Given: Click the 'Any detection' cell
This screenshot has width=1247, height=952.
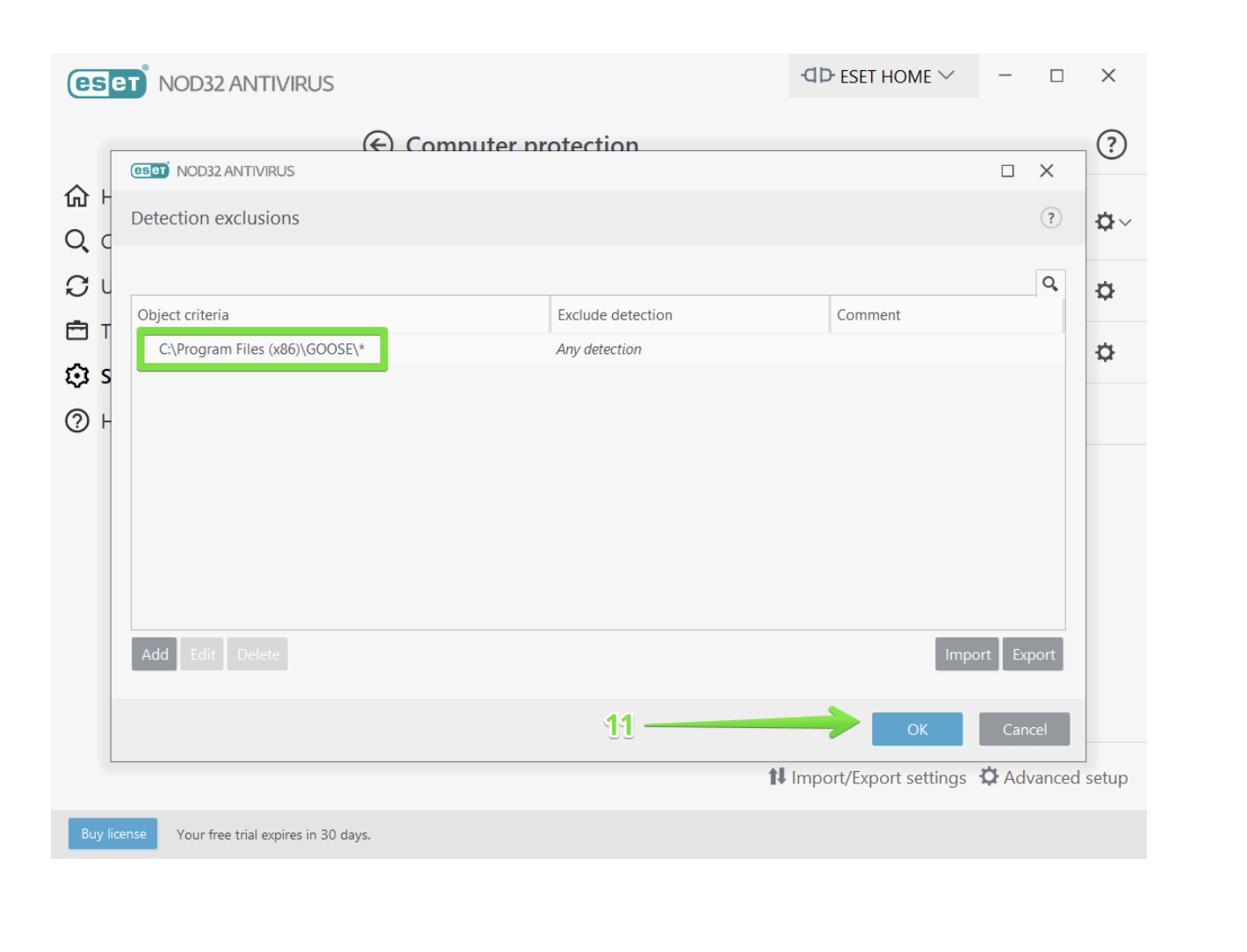Looking at the screenshot, I should (x=599, y=350).
